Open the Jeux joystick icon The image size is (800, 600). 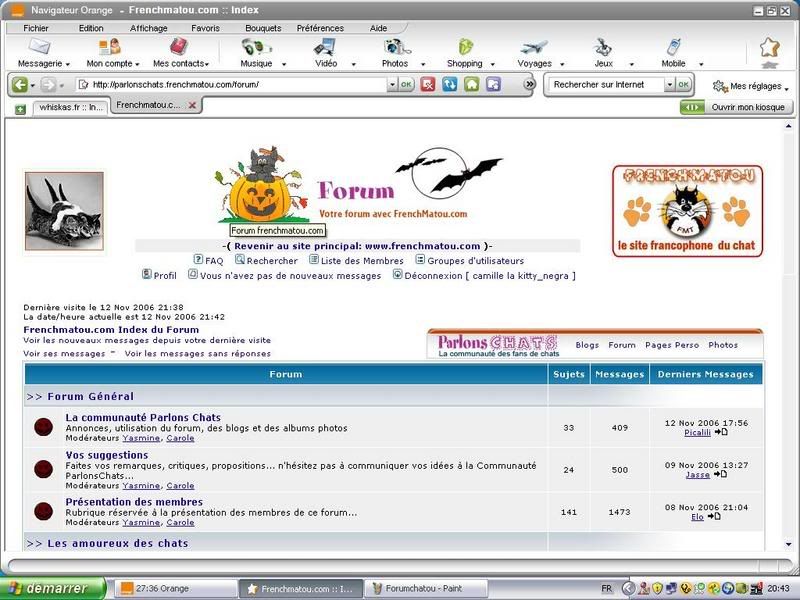pos(603,47)
